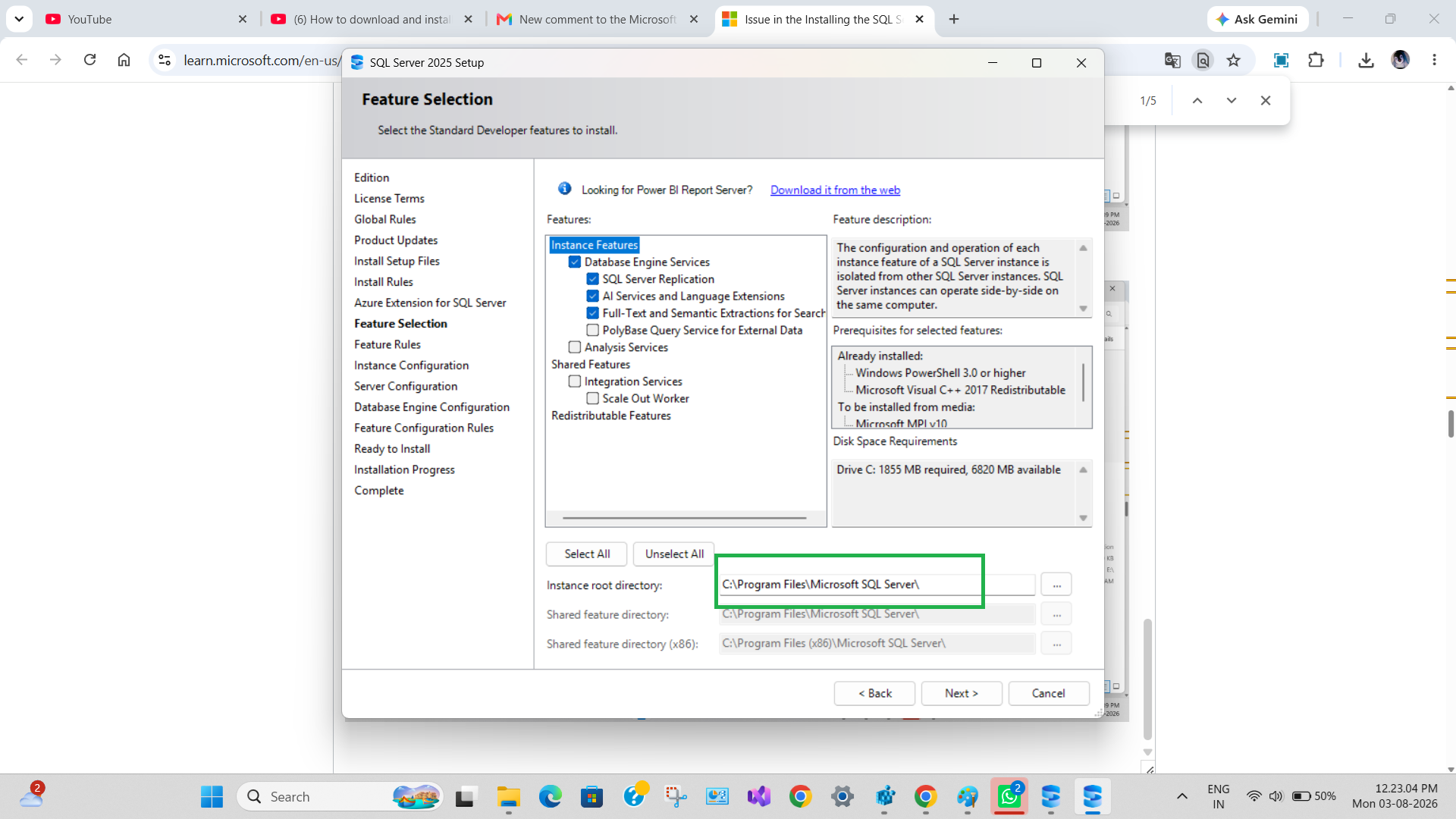Click the Select All button
This screenshot has width=1456, height=819.
587,554
